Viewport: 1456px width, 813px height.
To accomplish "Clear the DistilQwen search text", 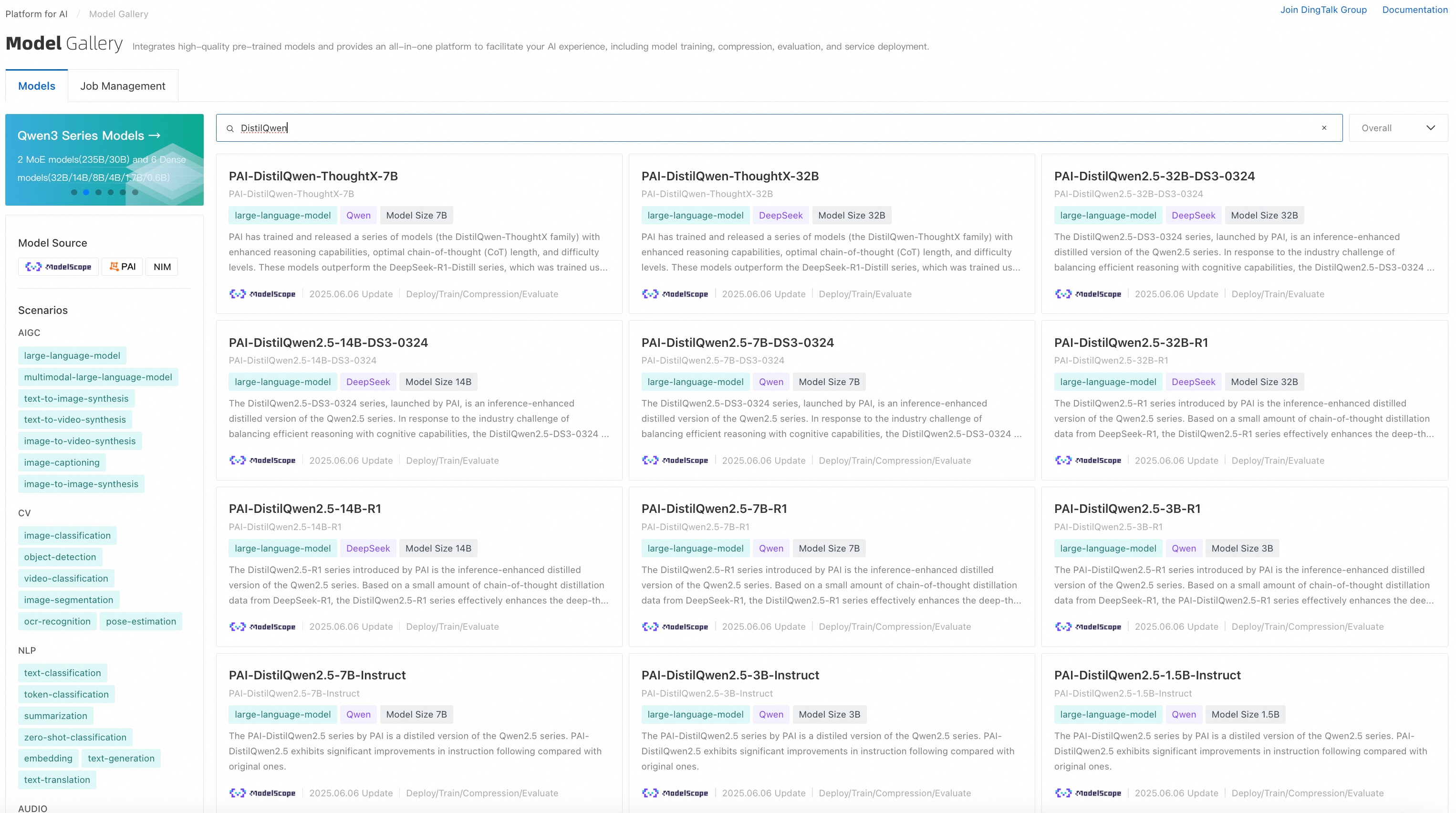I will [x=1324, y=128].
